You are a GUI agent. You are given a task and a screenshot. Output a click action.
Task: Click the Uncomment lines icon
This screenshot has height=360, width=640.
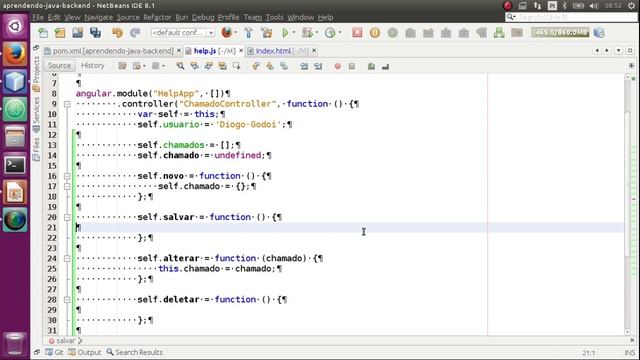coord(385,66)
